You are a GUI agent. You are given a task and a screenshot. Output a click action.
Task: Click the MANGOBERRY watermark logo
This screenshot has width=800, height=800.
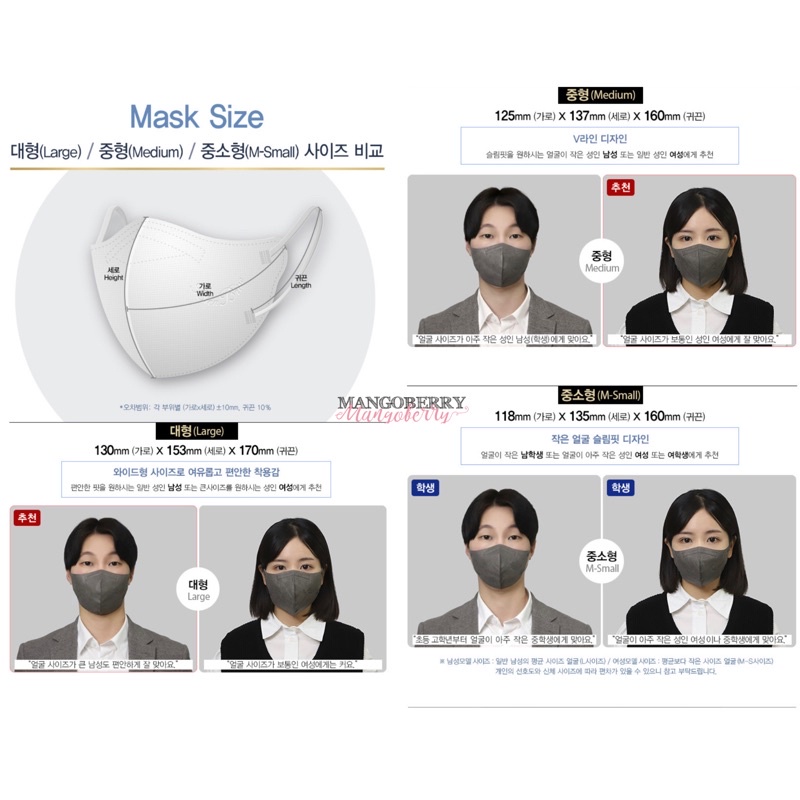(402, 409)
